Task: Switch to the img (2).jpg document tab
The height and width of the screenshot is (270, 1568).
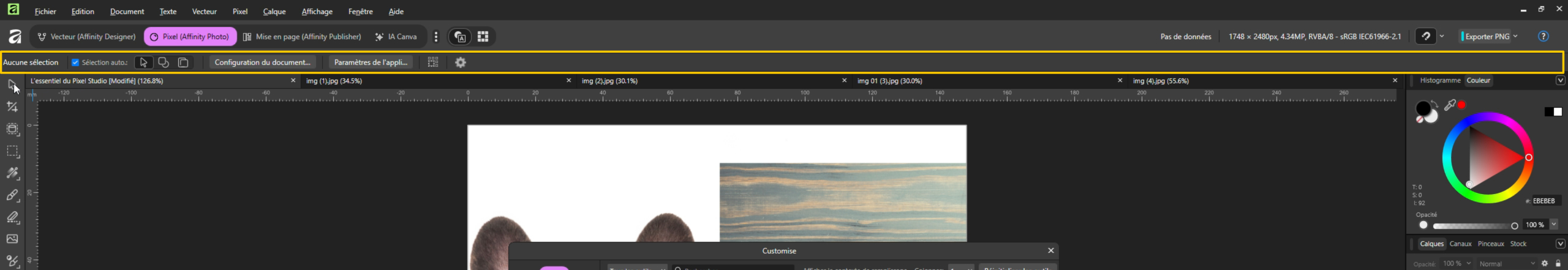Action: (609, 81)
